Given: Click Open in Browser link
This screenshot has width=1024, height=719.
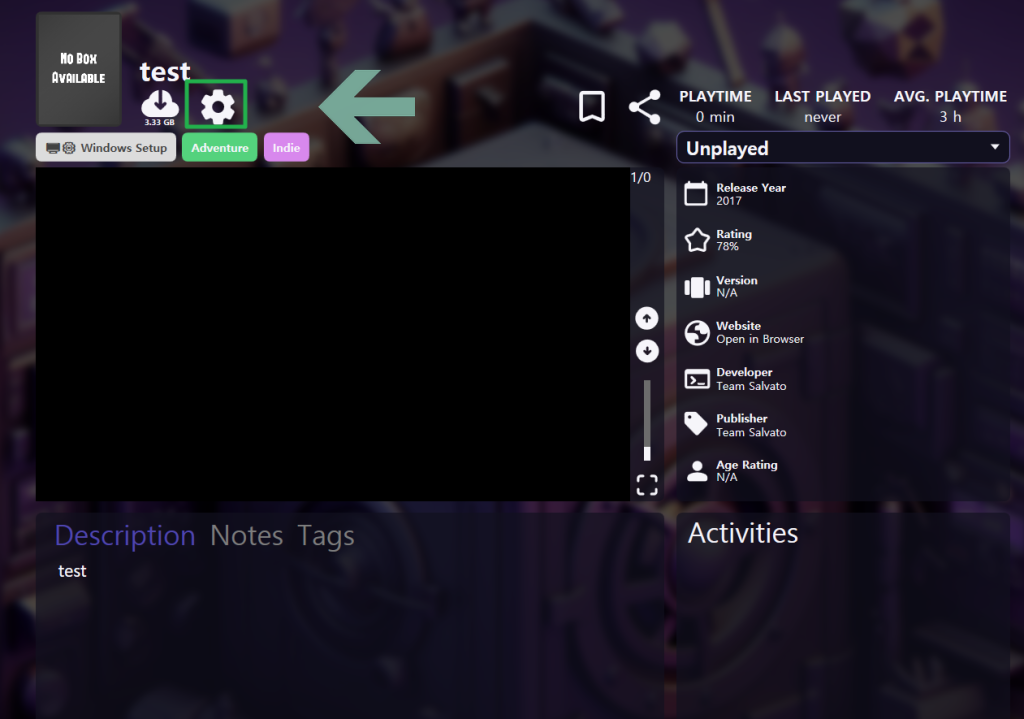Looking at the screenshot, I should 760,339.
